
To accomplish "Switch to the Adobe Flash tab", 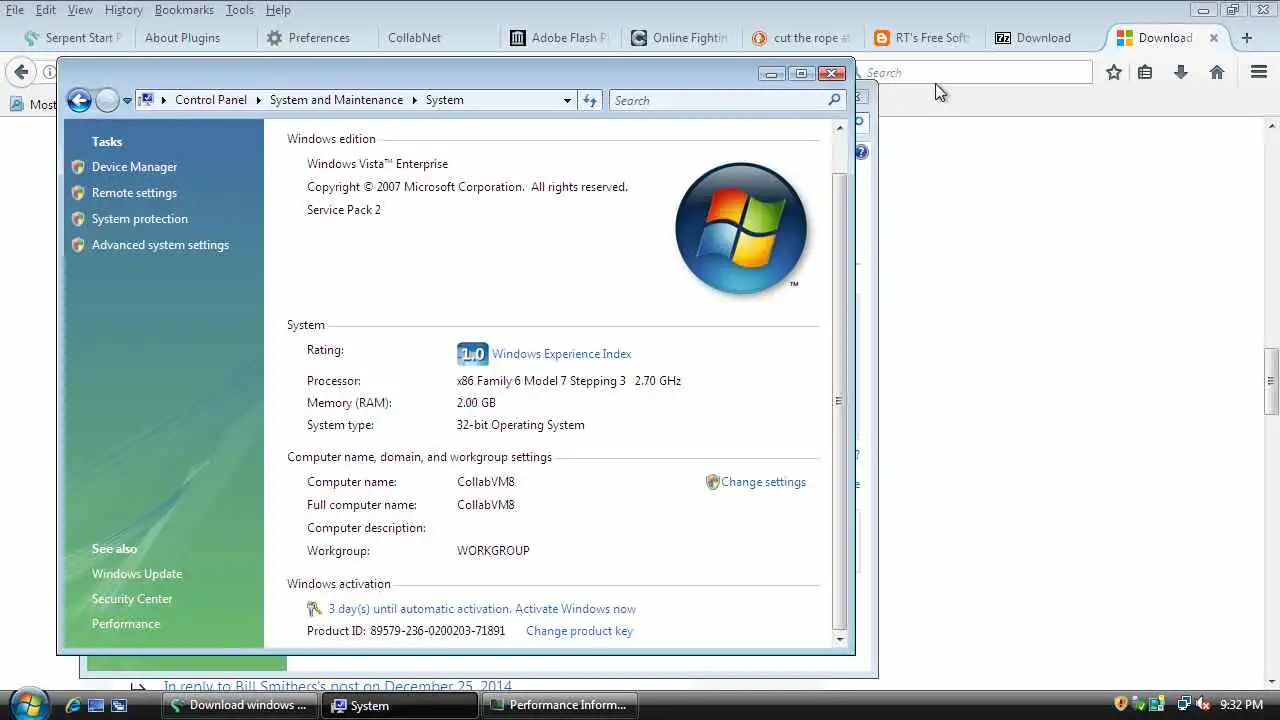I will coord(558,38).
